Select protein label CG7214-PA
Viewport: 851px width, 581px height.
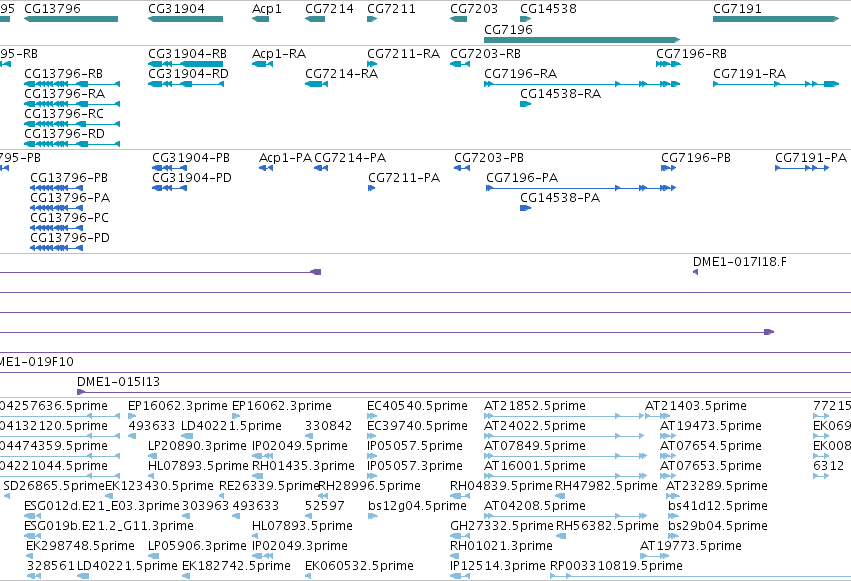350,158
